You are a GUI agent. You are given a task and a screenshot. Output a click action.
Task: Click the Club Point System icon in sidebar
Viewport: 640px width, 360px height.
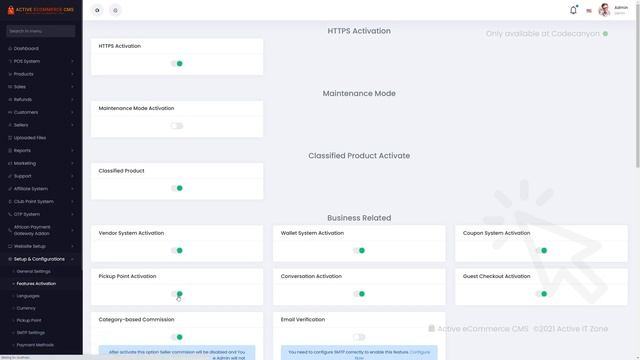(x=10, y=202)
